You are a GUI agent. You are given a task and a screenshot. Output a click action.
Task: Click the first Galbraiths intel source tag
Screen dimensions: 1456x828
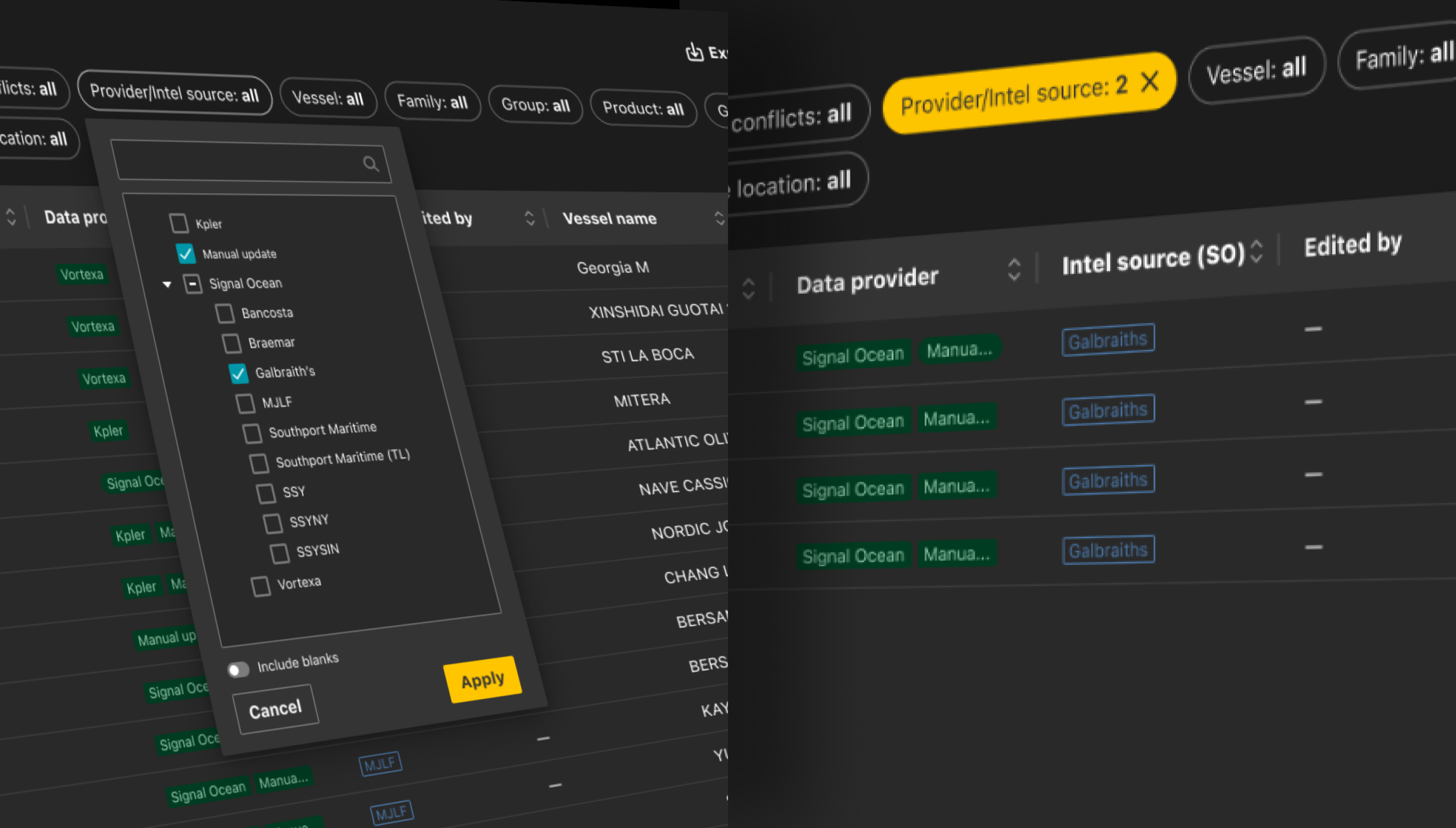tap(1107, 340)
